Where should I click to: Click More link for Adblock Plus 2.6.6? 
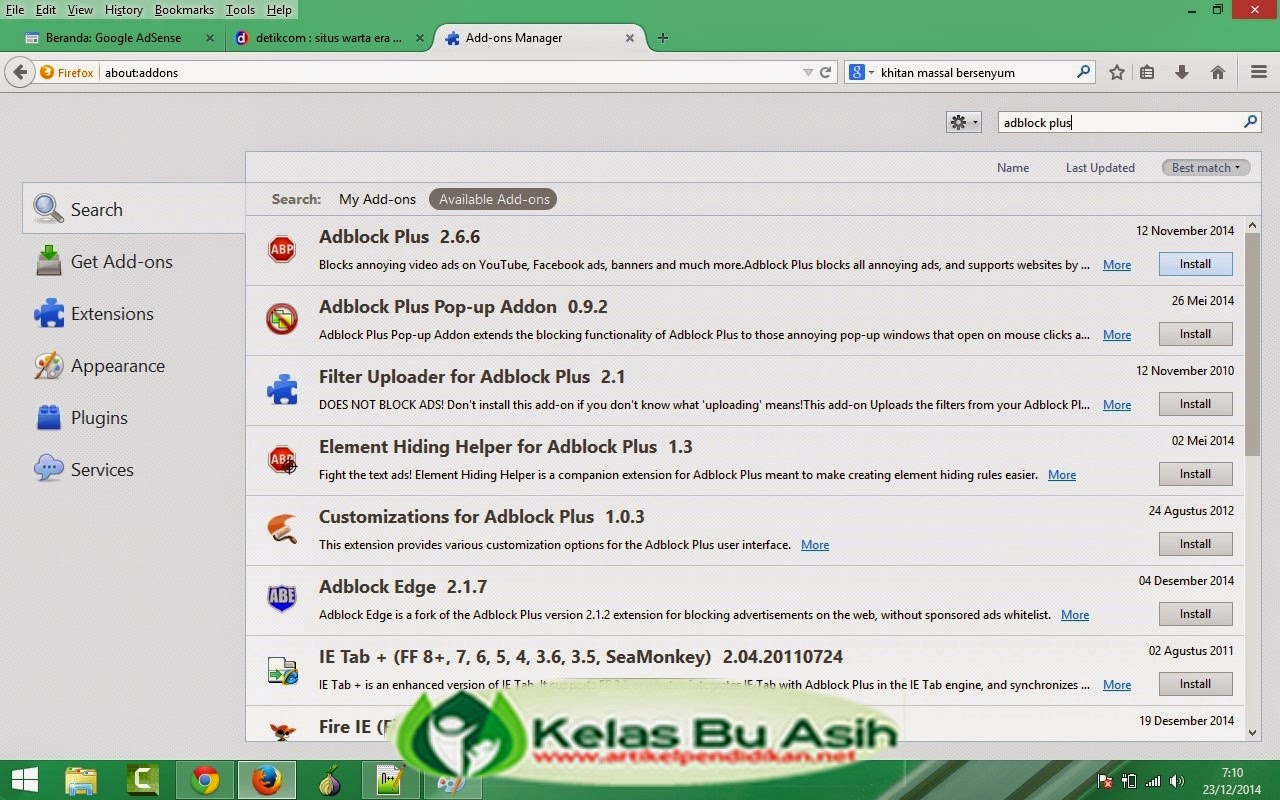tap(1117, 265)
